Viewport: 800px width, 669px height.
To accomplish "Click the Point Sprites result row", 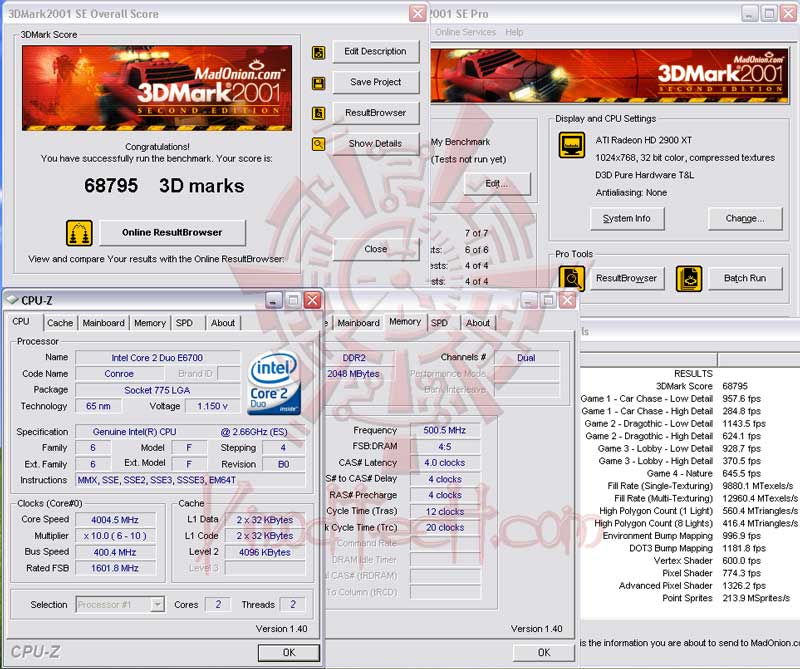I will [x=726, y=598].
